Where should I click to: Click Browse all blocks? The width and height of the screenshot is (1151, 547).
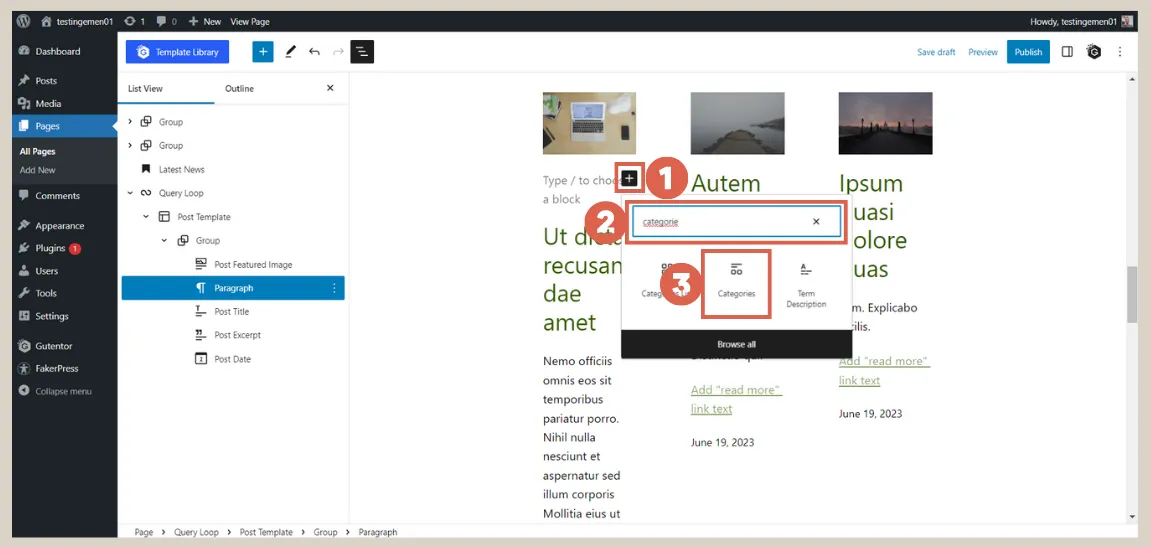[736, 344]
